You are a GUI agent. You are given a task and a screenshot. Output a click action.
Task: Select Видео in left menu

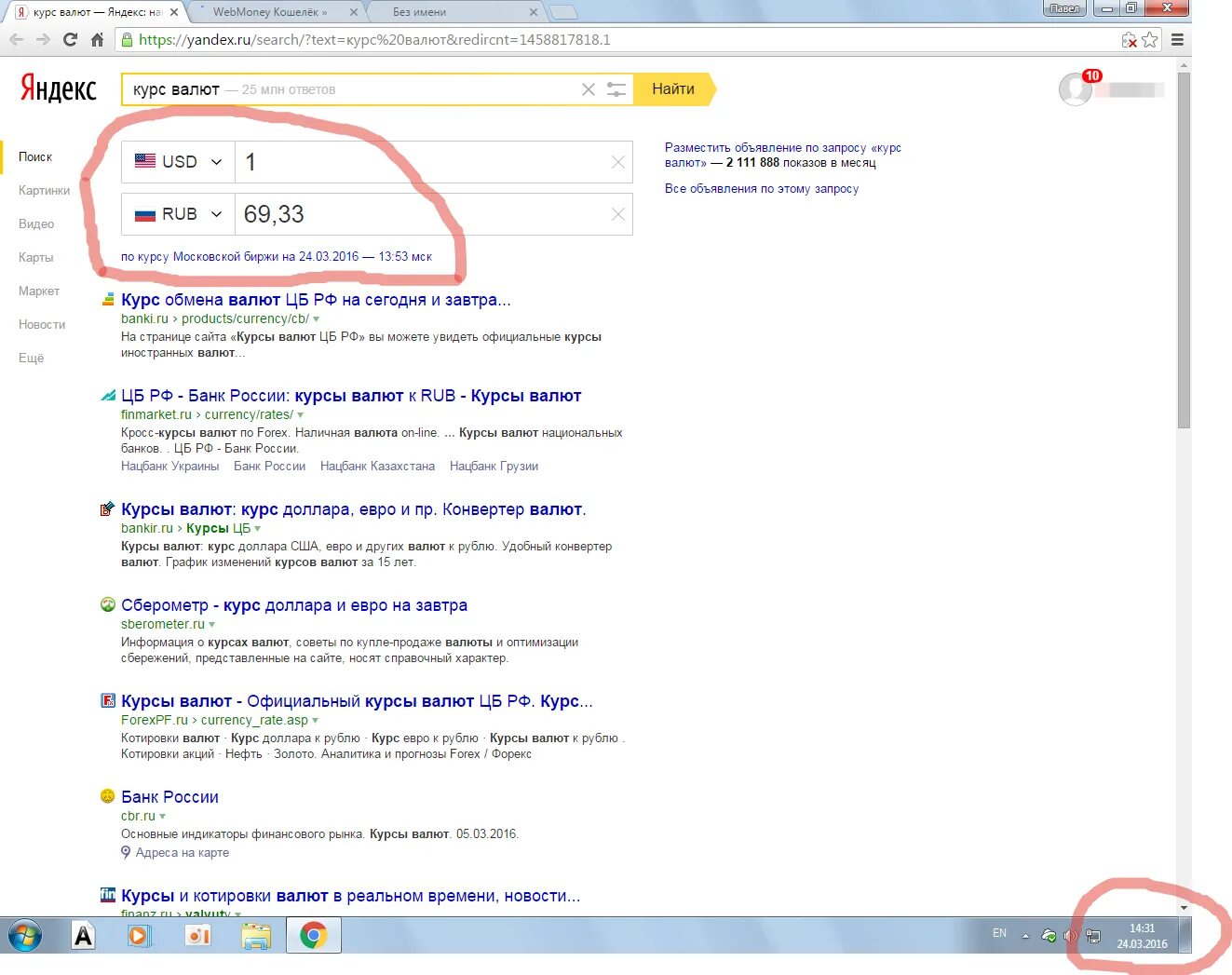pos(36,223)
